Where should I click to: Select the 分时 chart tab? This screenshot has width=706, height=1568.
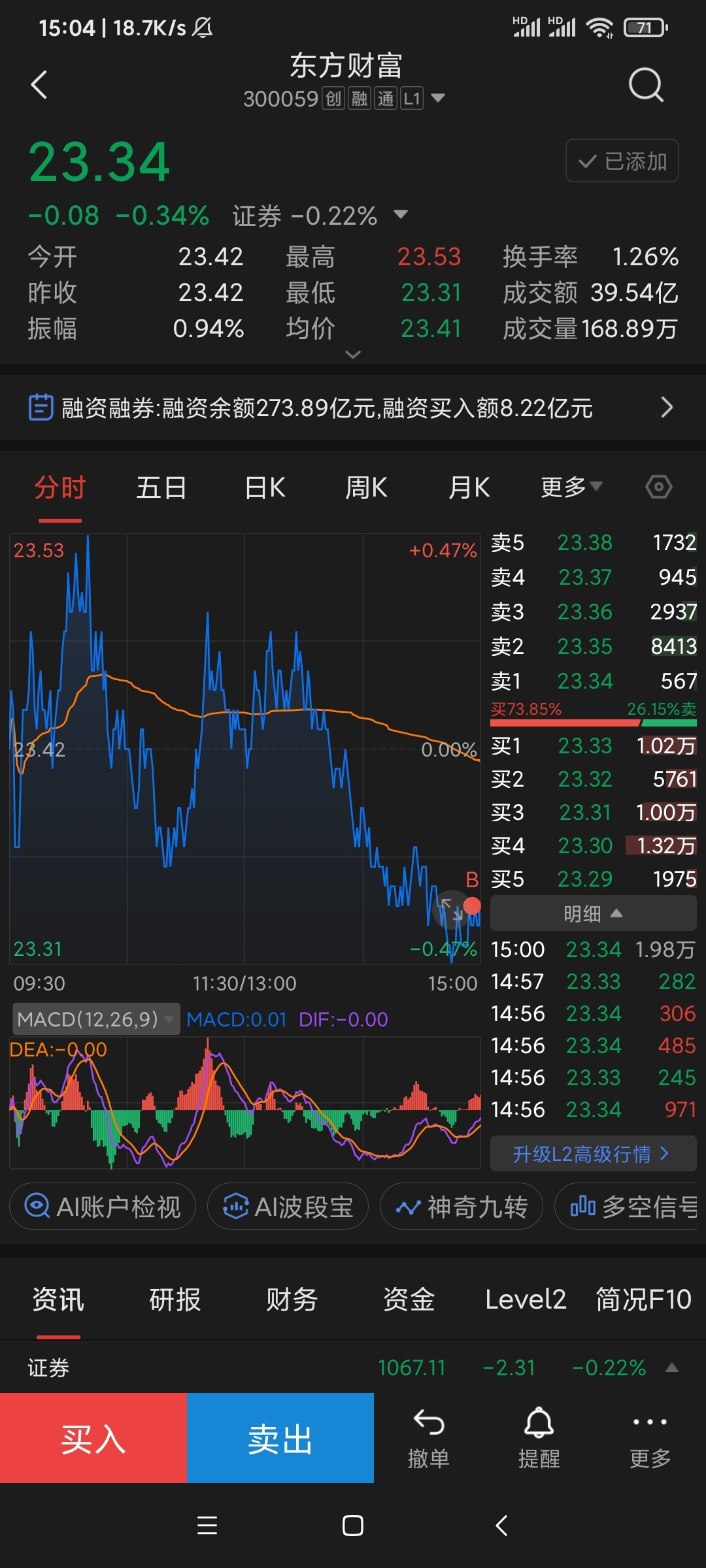pos(60,488)
